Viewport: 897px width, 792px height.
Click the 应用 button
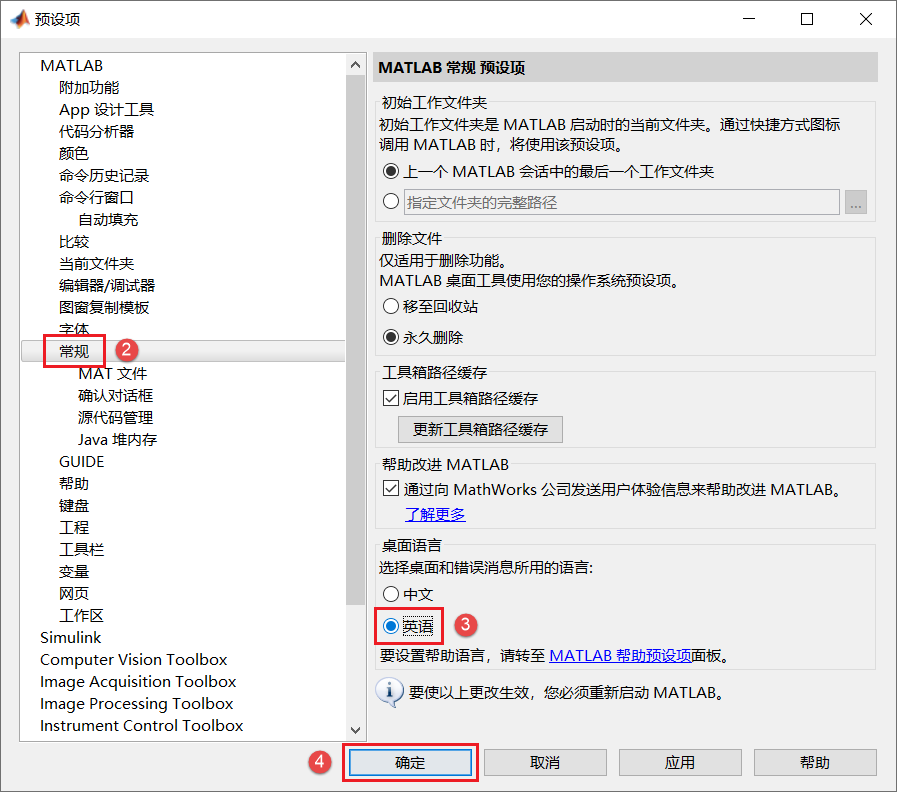click(x=680, y=762)
